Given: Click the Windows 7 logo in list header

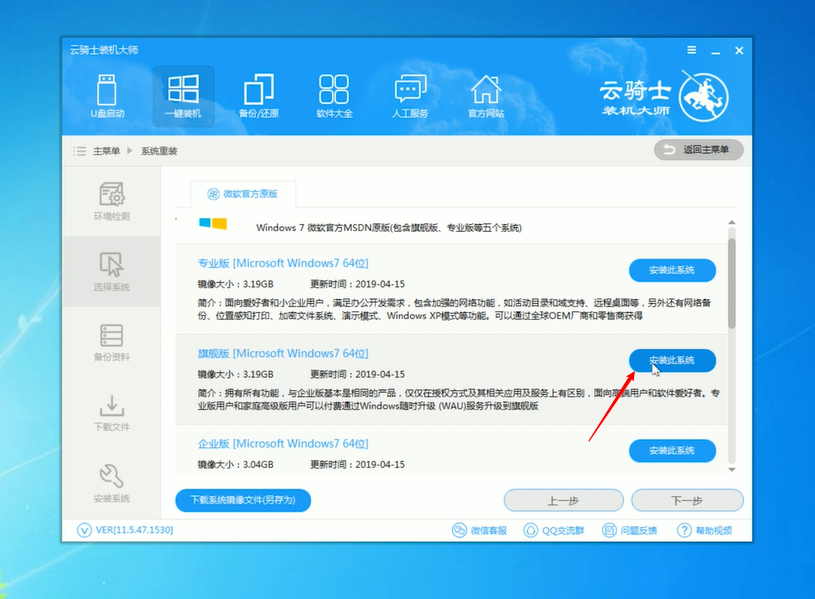Looking at the screenshot, I should 213,223.
